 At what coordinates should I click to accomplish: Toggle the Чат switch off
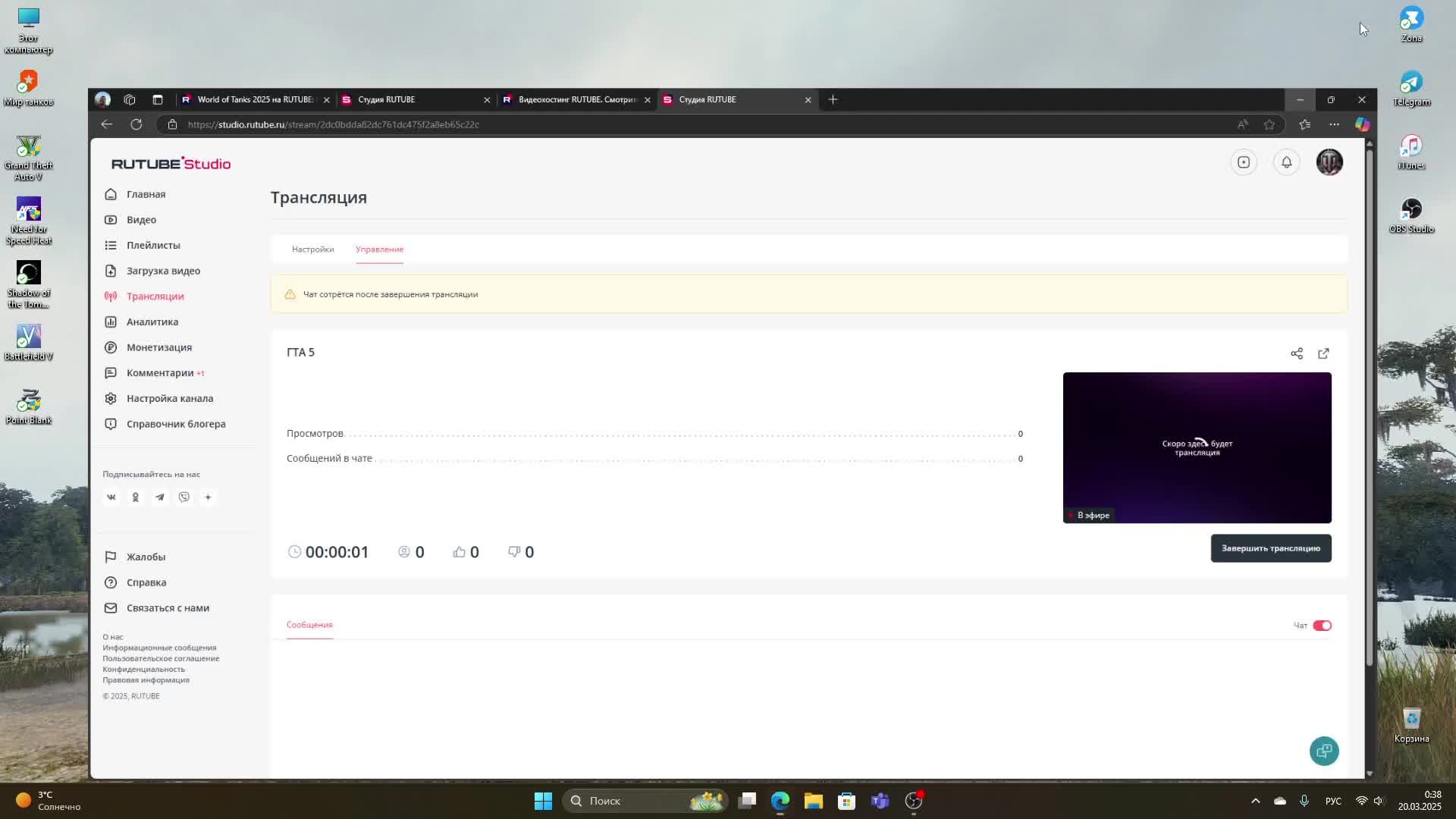[1322, 626]
